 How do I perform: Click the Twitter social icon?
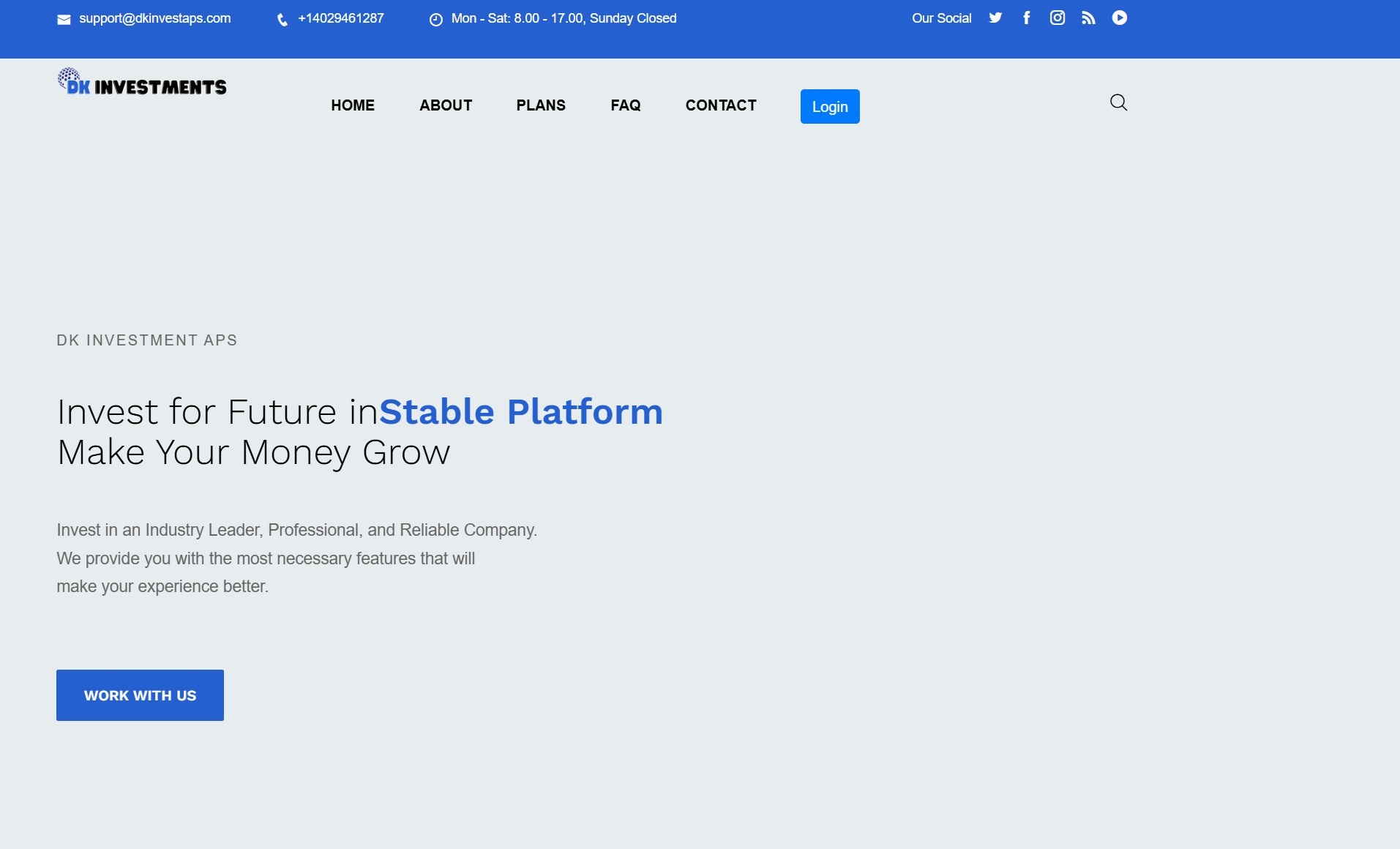point(995,18)
